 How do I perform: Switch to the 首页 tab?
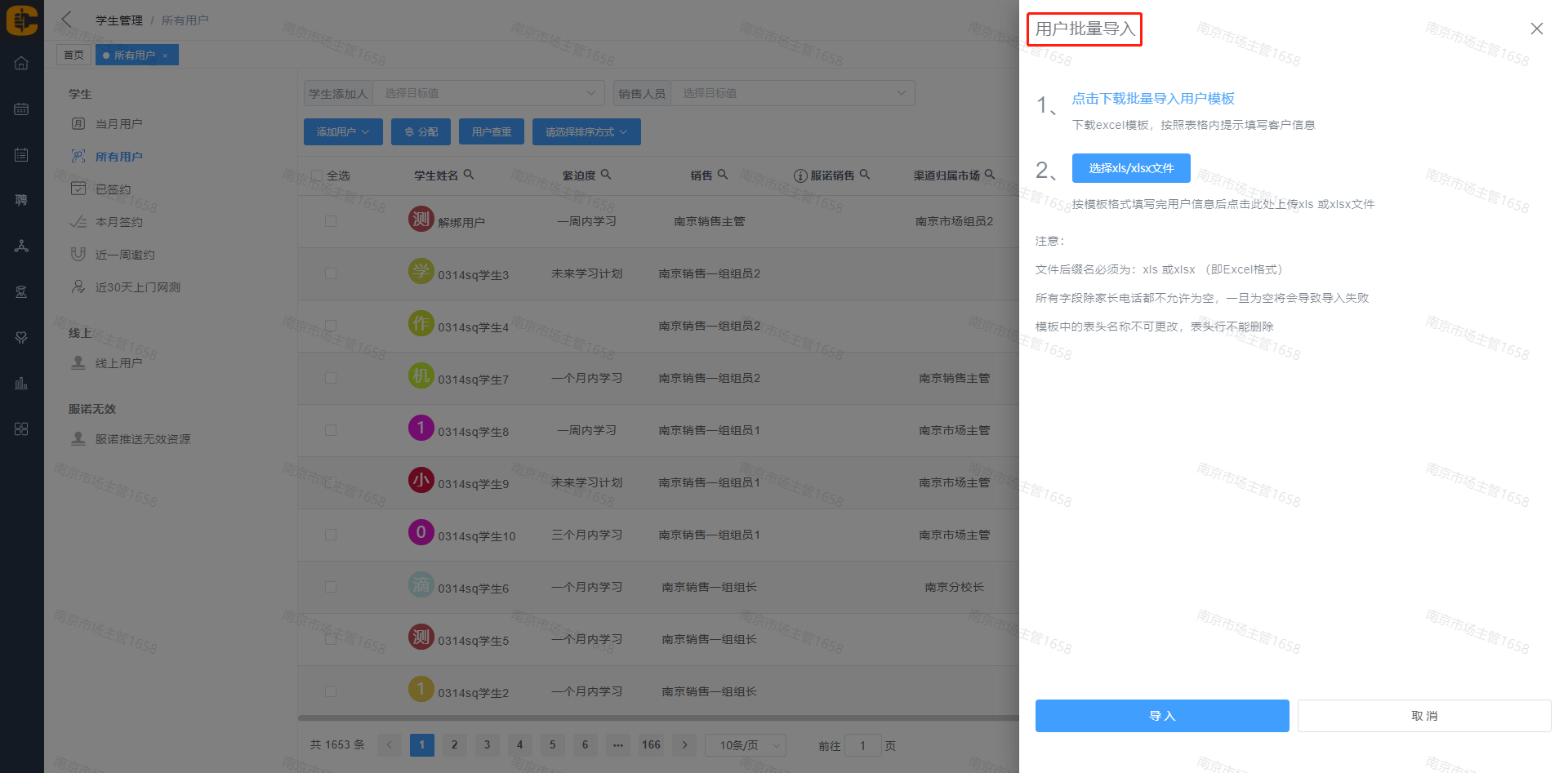[73, 55]
